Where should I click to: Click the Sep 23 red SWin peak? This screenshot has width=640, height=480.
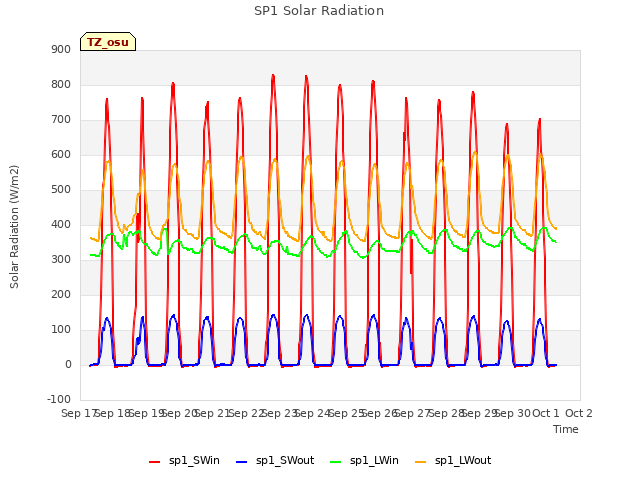(273, 76)
